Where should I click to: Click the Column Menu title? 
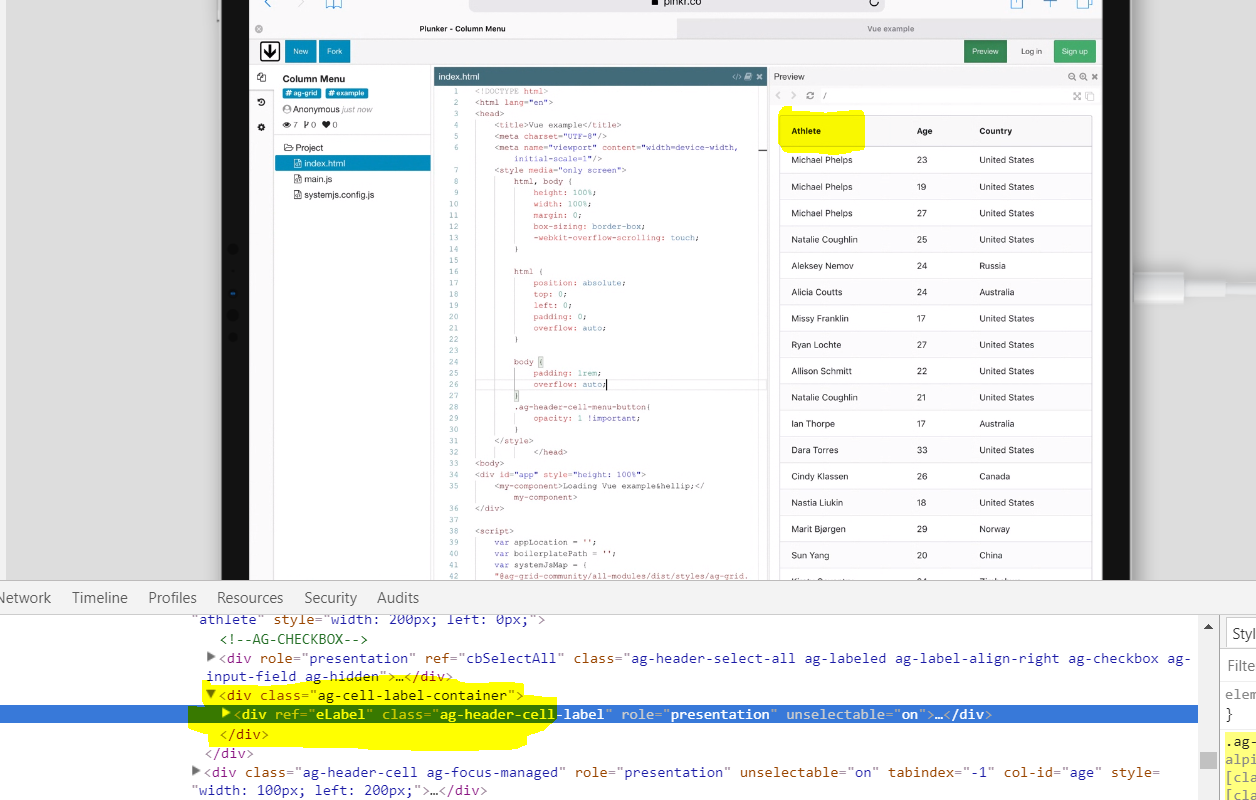point(314,79)
